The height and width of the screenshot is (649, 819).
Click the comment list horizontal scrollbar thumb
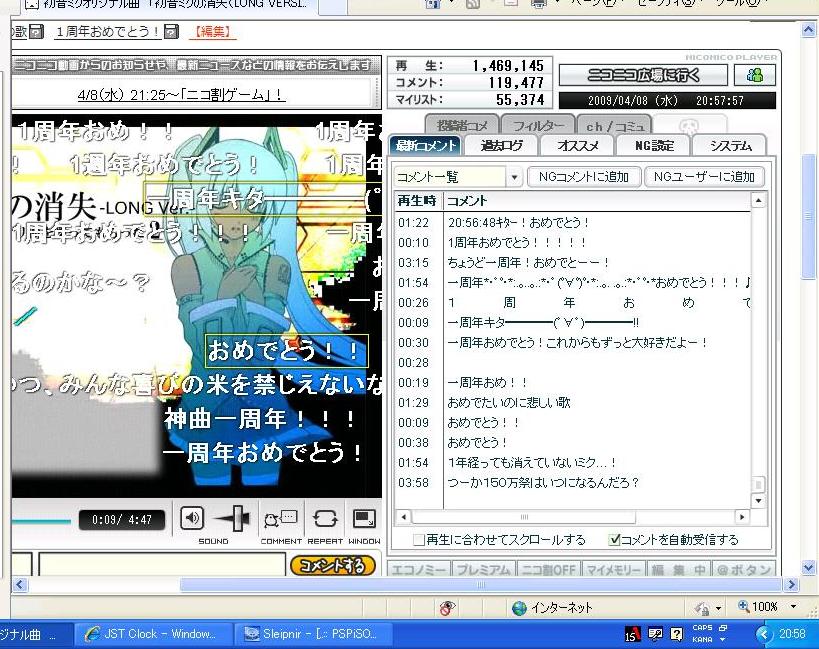(524, 517)
